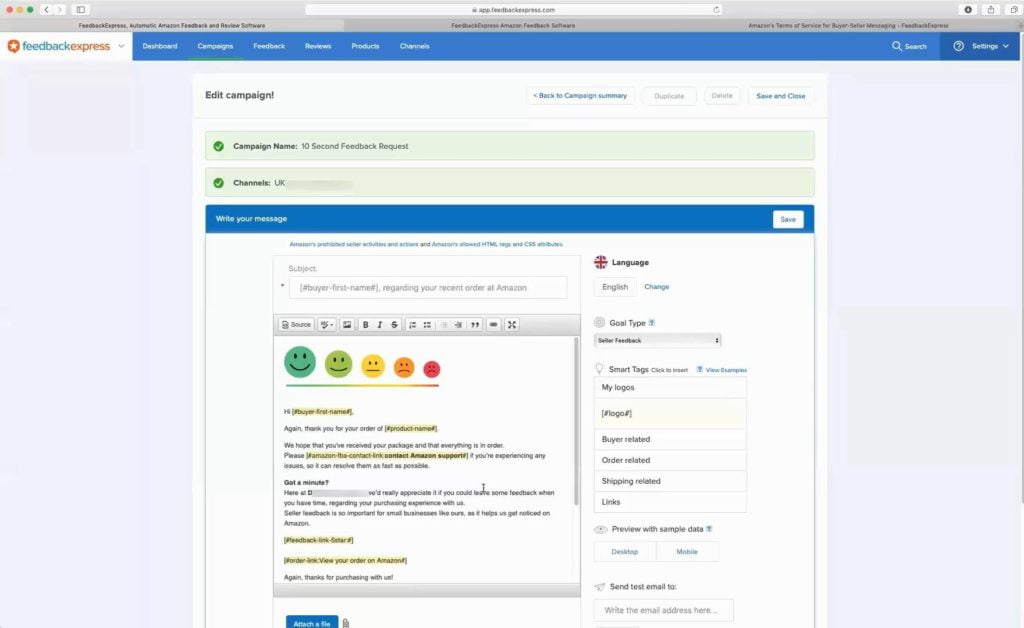The height and width of the screenshot is (628, 1024).
Task: Click the decrease indent icon
Action: [x=443, y=324]
